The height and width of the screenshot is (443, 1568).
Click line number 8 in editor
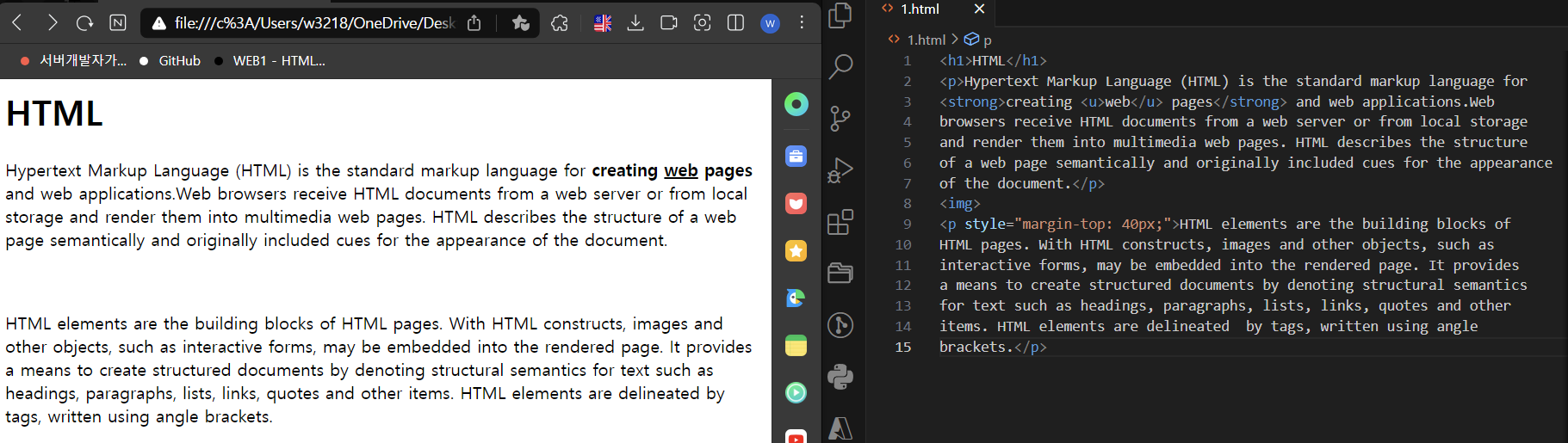coord(907,203)
